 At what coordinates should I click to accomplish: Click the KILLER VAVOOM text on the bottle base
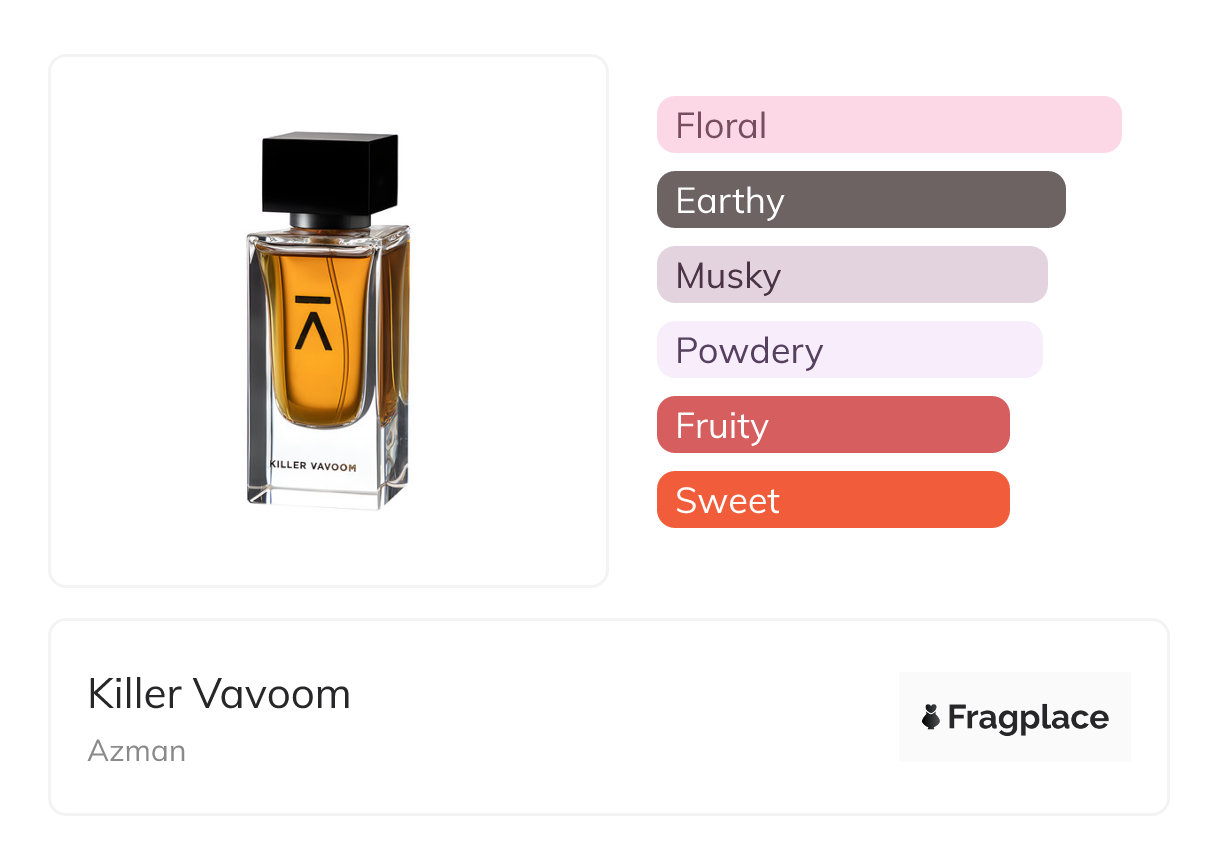(312, 466)
